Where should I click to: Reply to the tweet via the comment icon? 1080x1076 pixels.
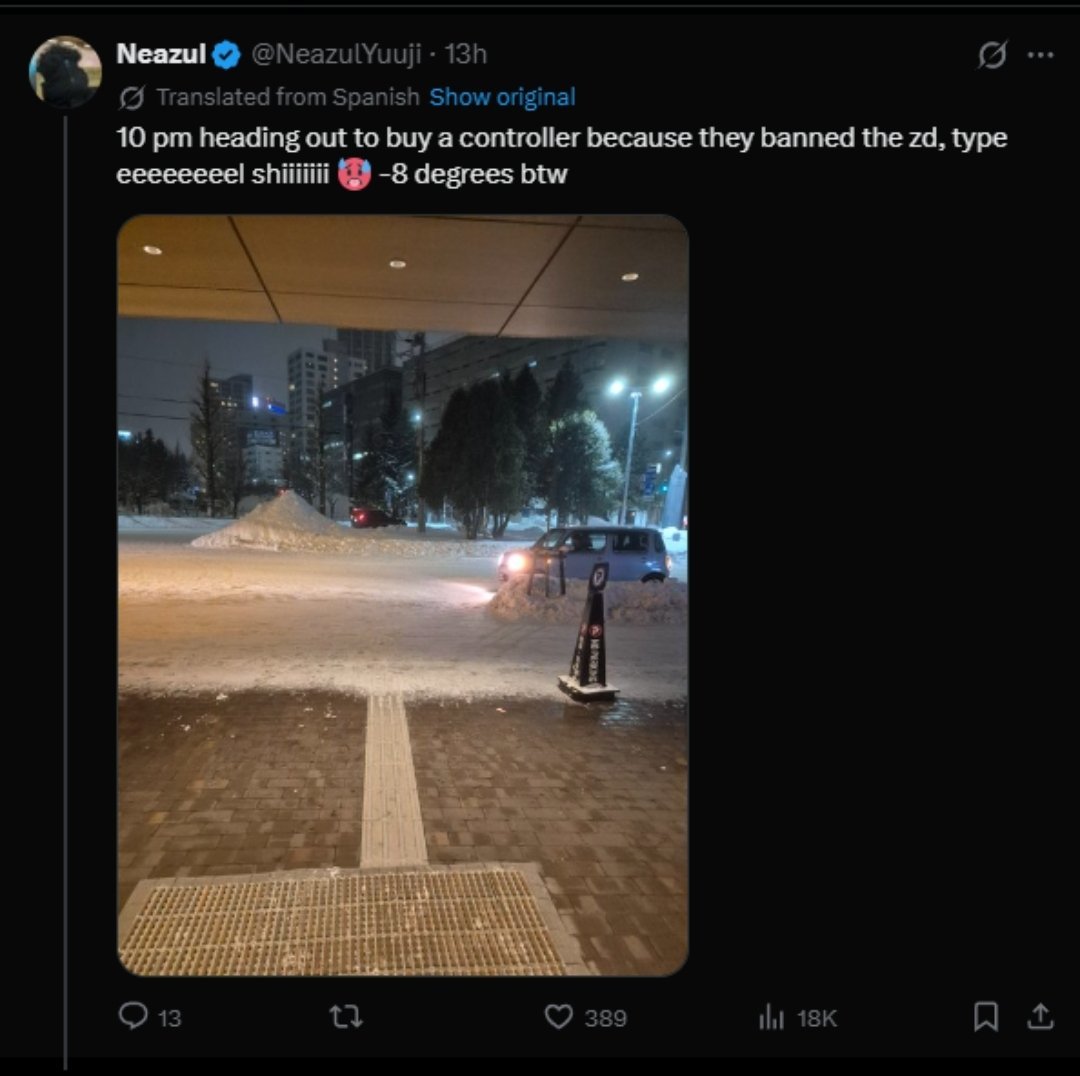click(x=133, y=1016)
